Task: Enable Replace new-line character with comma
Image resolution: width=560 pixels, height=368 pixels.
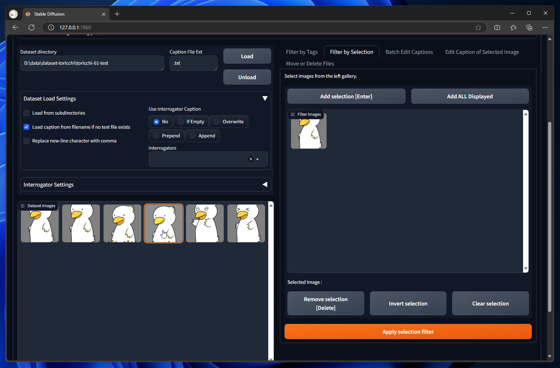Action: pyautogui.click(x=26, y=141)
